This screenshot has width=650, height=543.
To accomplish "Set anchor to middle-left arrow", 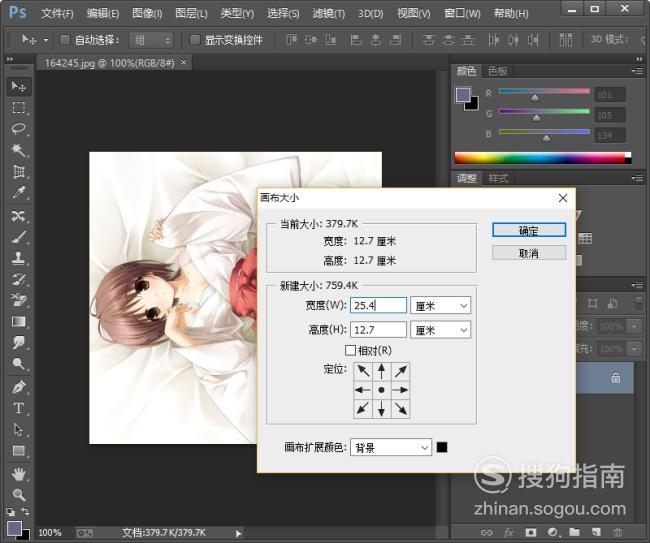I will pos(363,390).
